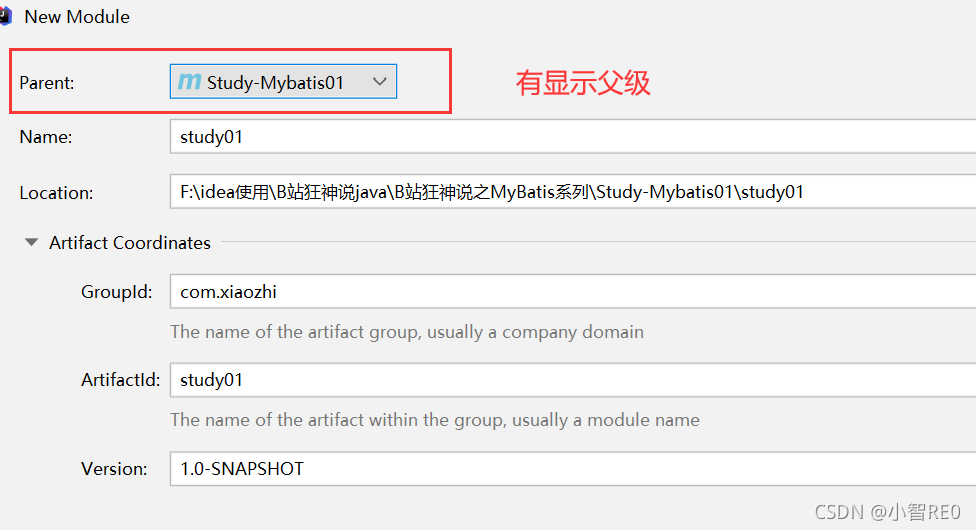
Task: Click the Name: label
Action: (46, 137)
